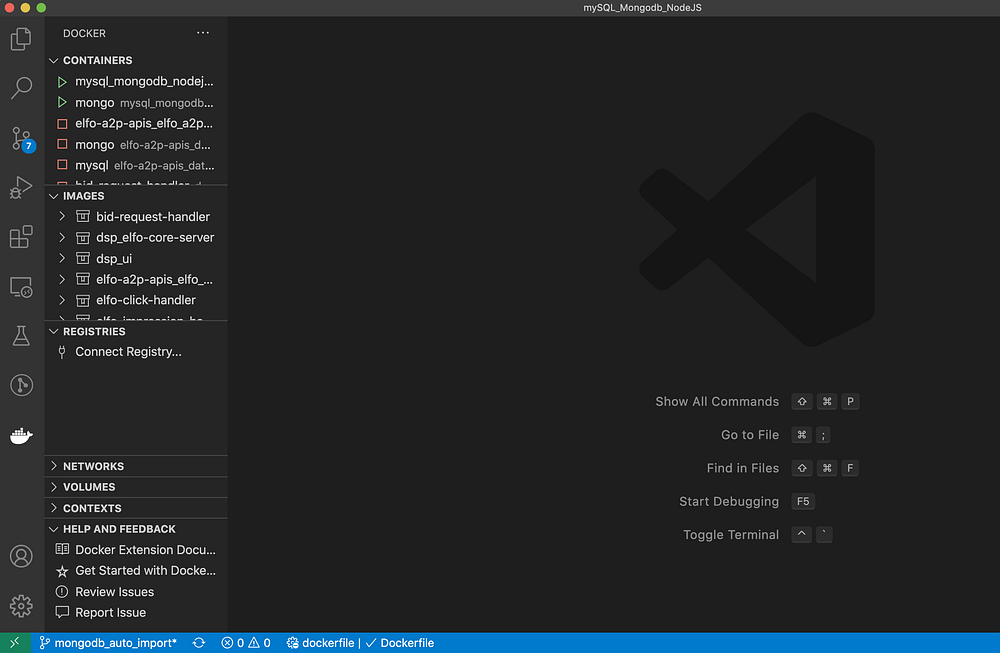Select the stopped mysql elfo-a2p-apis_dat container
This screenshot has width=1000, height=653.
point(136,165)
